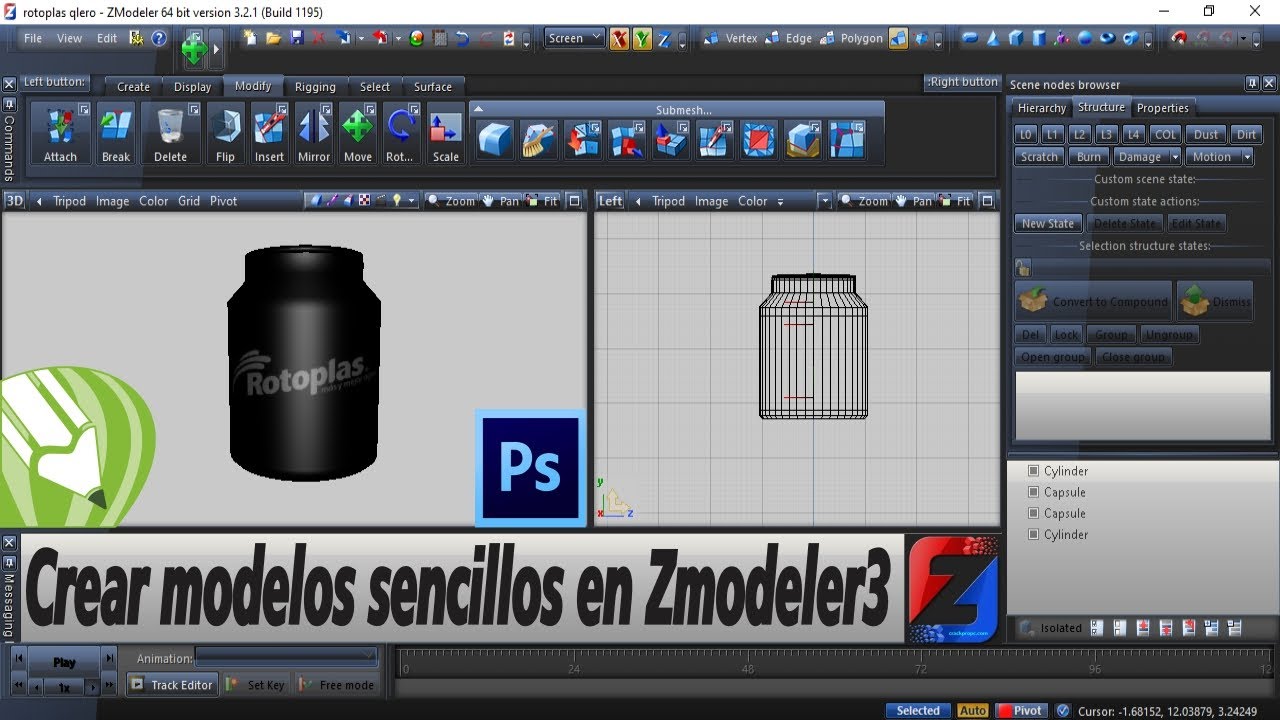Select the Move tool

click(357, 134)
